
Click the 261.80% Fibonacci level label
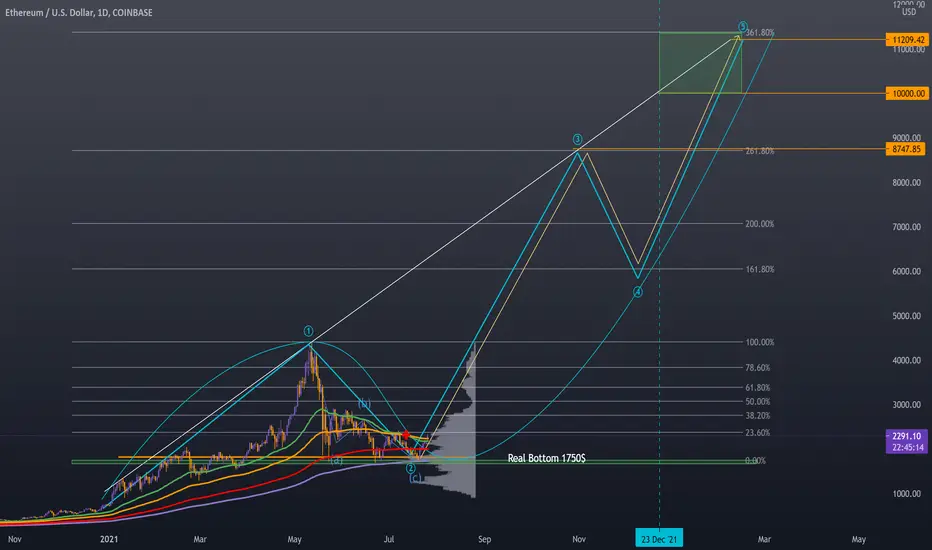[760, 151]
